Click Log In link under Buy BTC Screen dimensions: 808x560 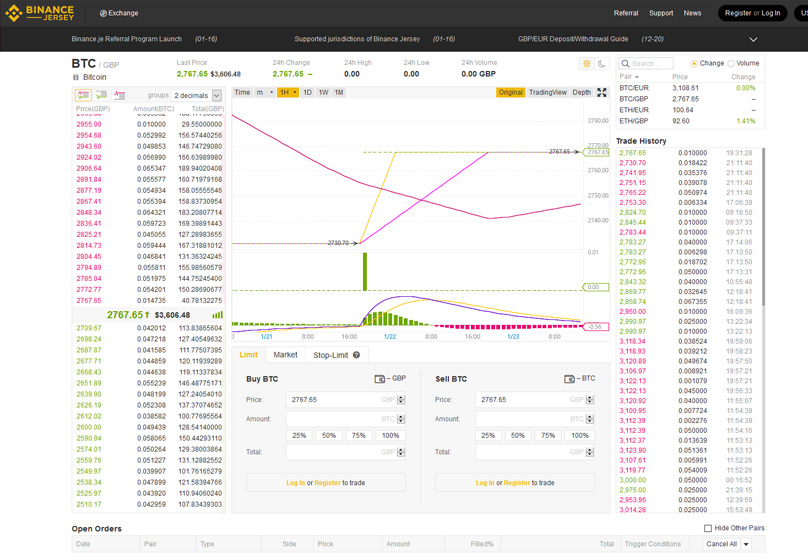pyautogui.click(x=295, y=483)
